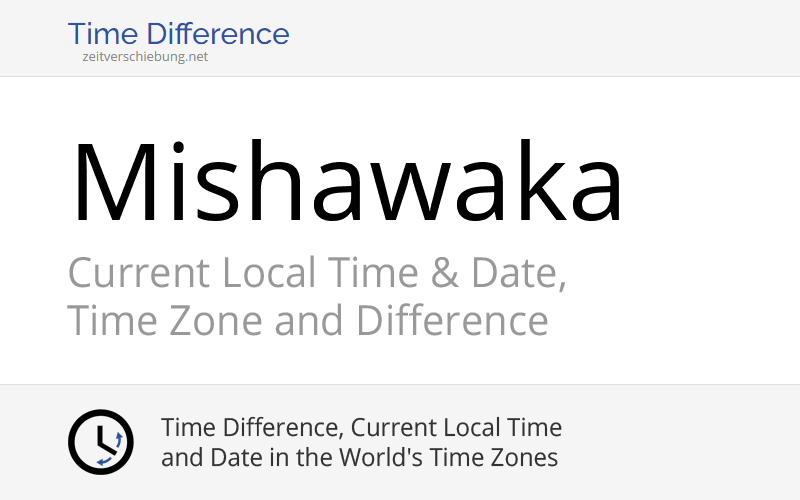Screen dimensions: 800x500
Task: Click the gray "Time Zone and Difference" line
Action: (307, 321)
